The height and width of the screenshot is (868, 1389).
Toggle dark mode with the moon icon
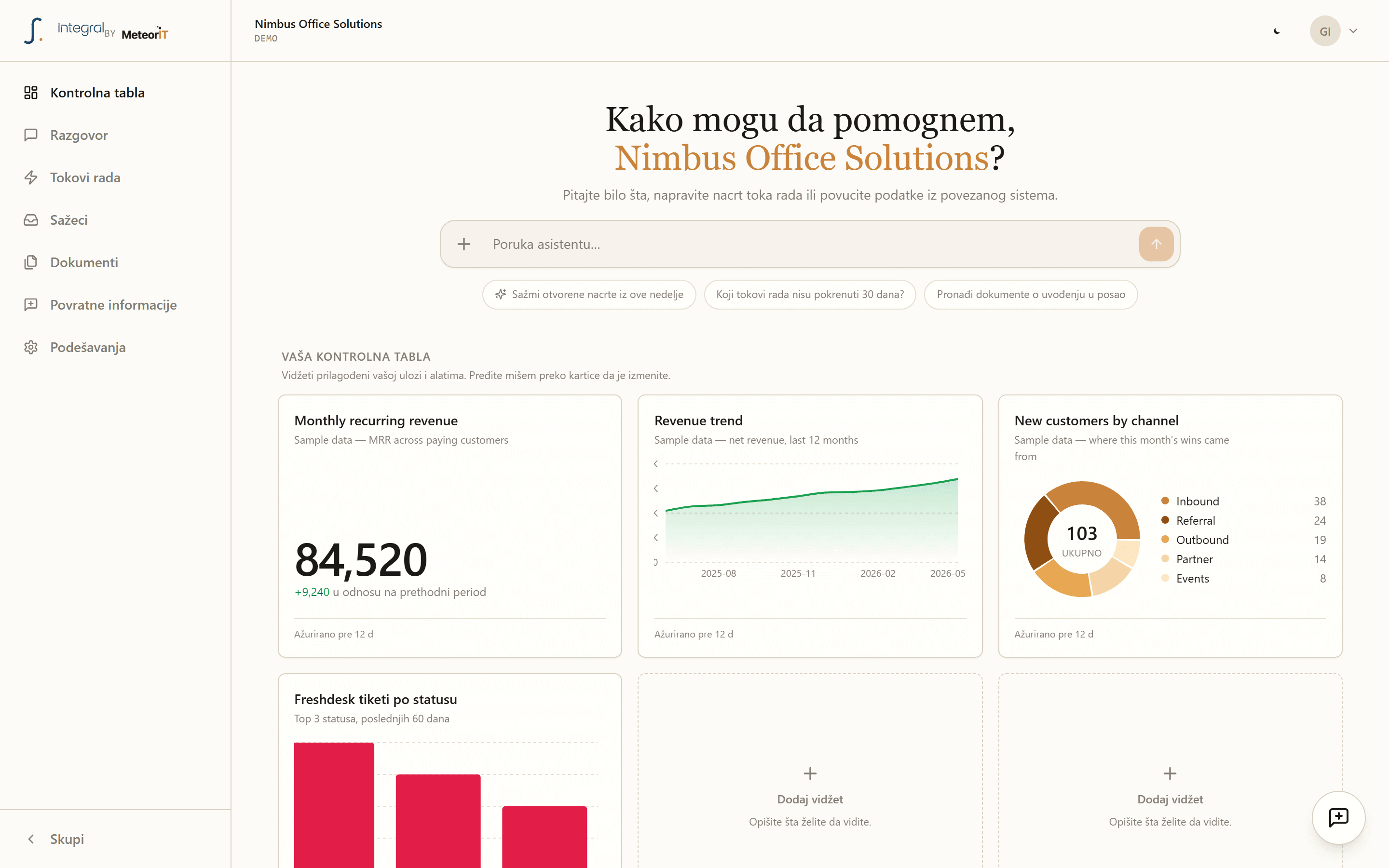[1277, 31]
